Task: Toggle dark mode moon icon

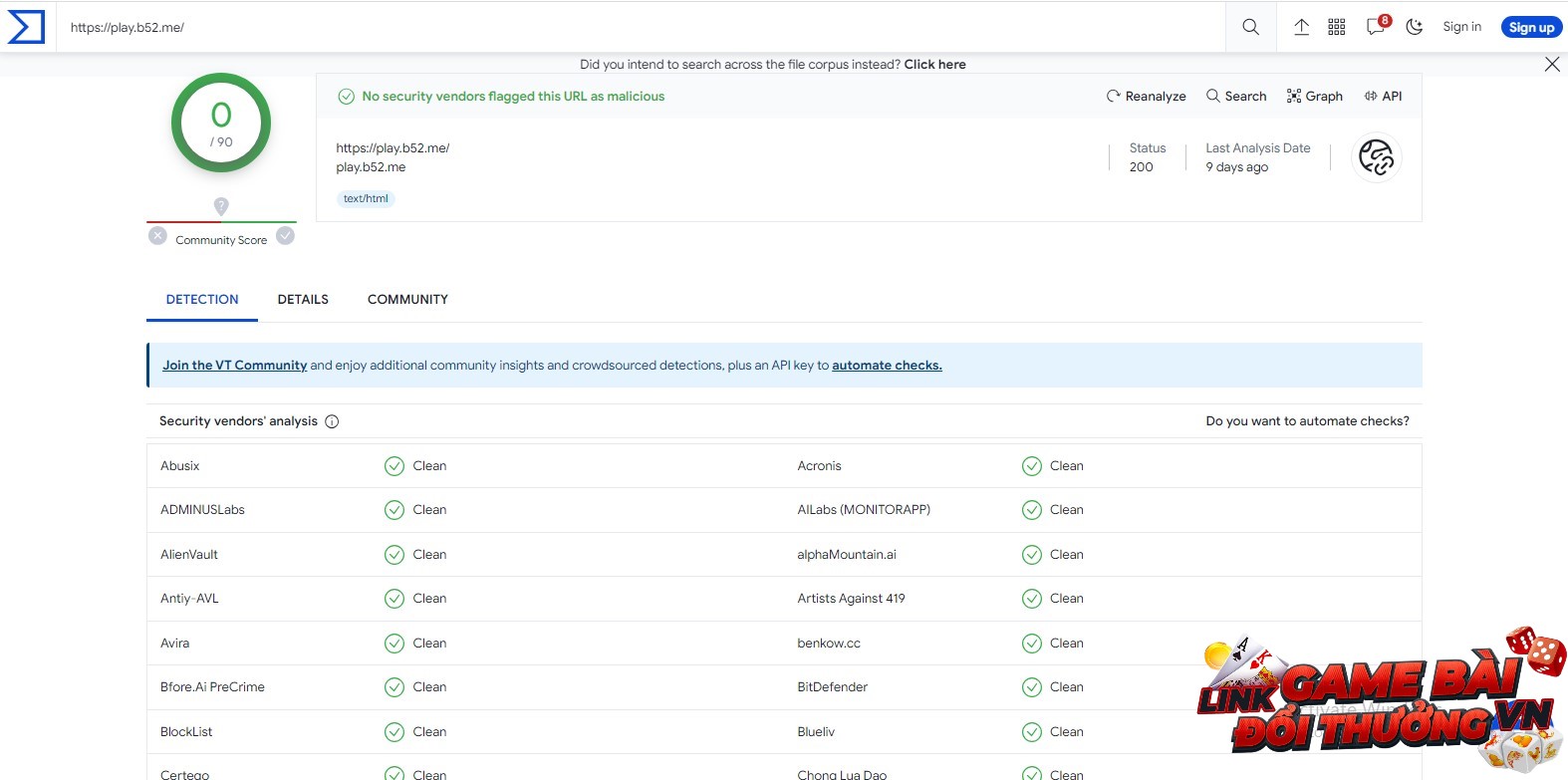Action: pos(1414,27)
